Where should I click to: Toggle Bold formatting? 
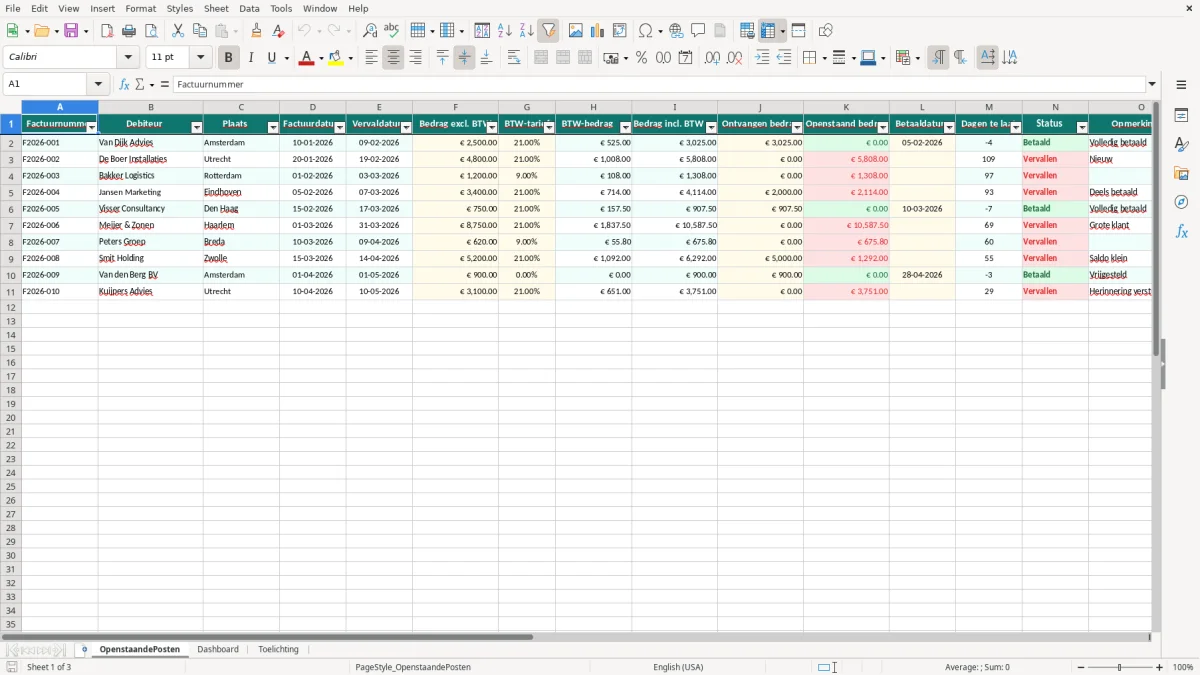tap(229, 58)
